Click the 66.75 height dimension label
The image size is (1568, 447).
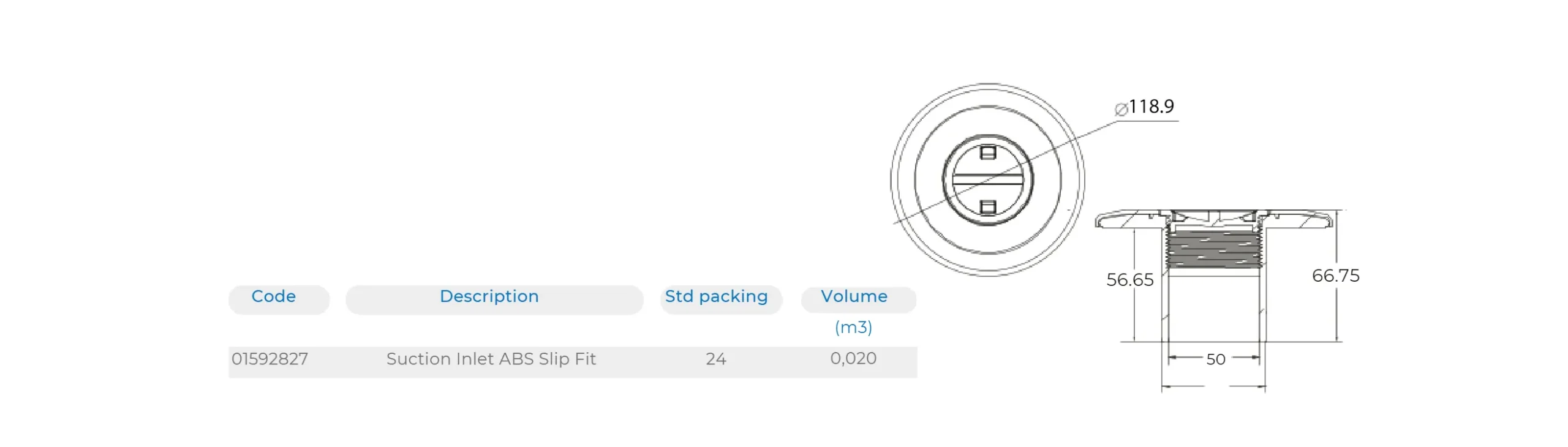tap(1335, 276)
